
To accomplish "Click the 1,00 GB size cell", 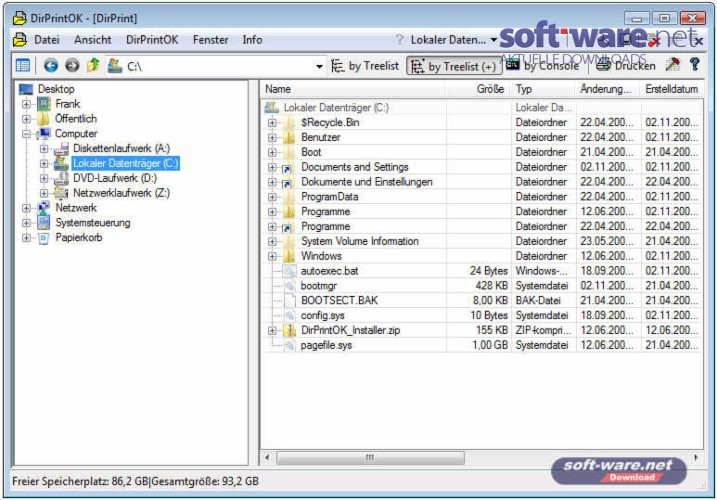I will tap(490, 345).
